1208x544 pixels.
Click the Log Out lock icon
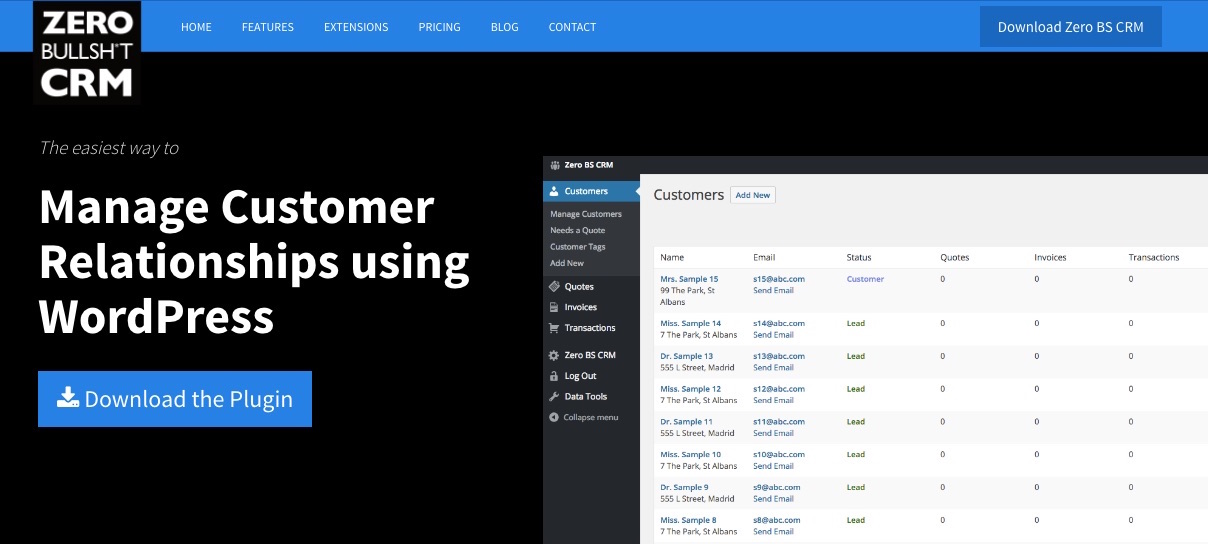click(x=554, y=376)
